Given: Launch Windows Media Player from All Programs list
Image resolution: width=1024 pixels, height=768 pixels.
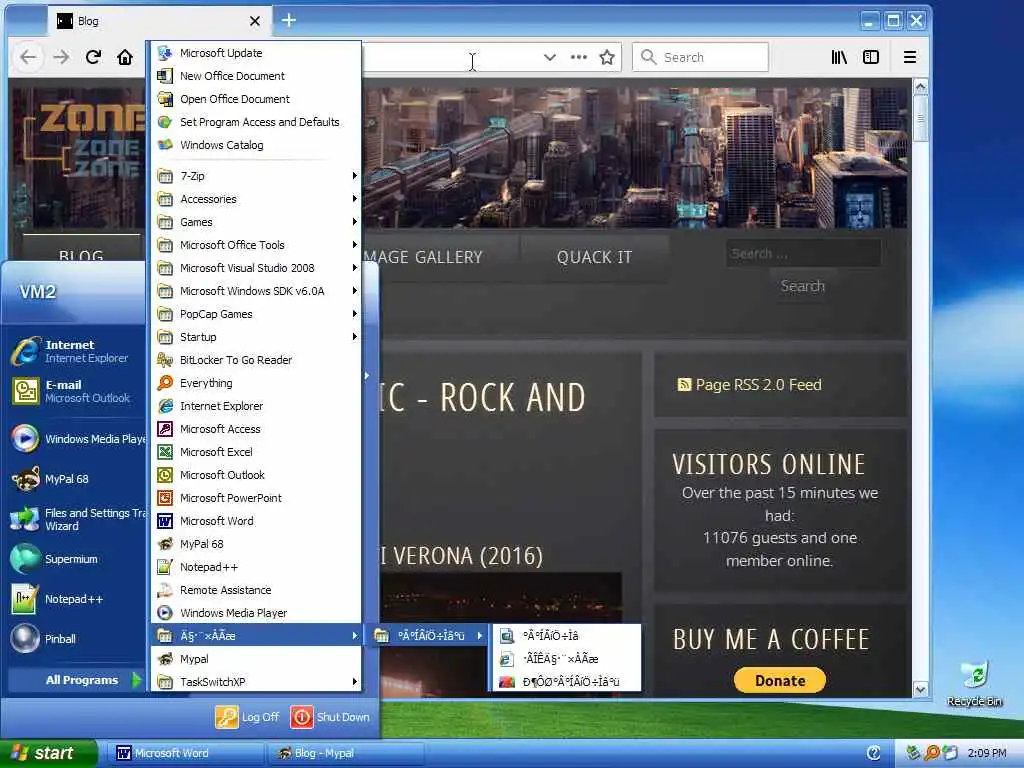Looking at the screenshot, I should (257, 613).
